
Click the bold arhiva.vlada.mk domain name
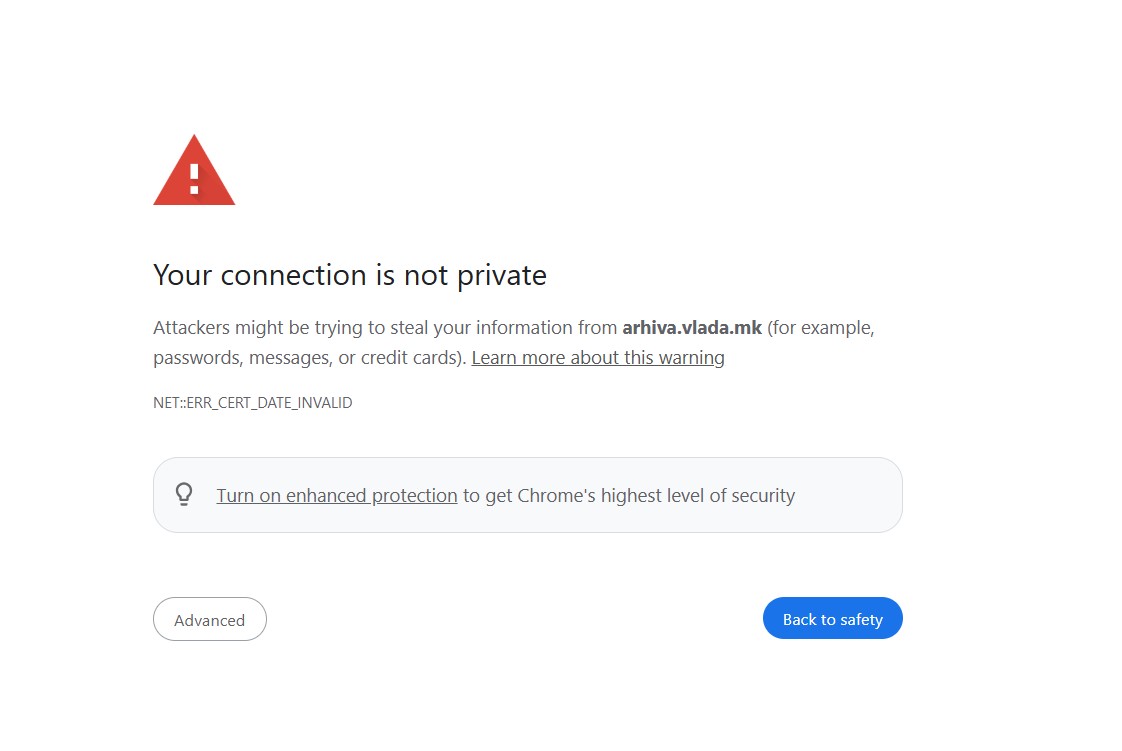tap(692, 328)
